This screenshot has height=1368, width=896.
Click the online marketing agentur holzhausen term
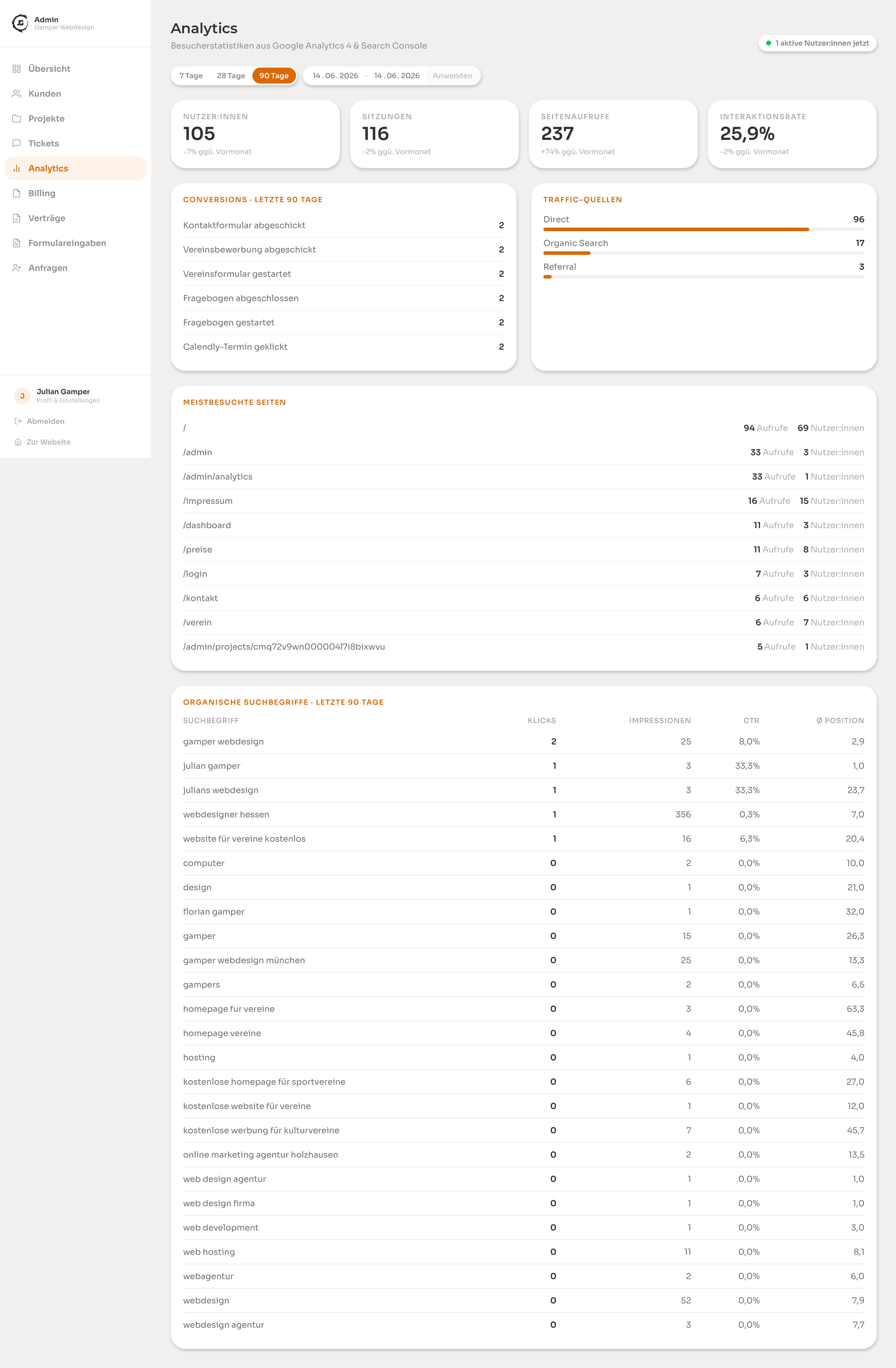point(260,1155)
